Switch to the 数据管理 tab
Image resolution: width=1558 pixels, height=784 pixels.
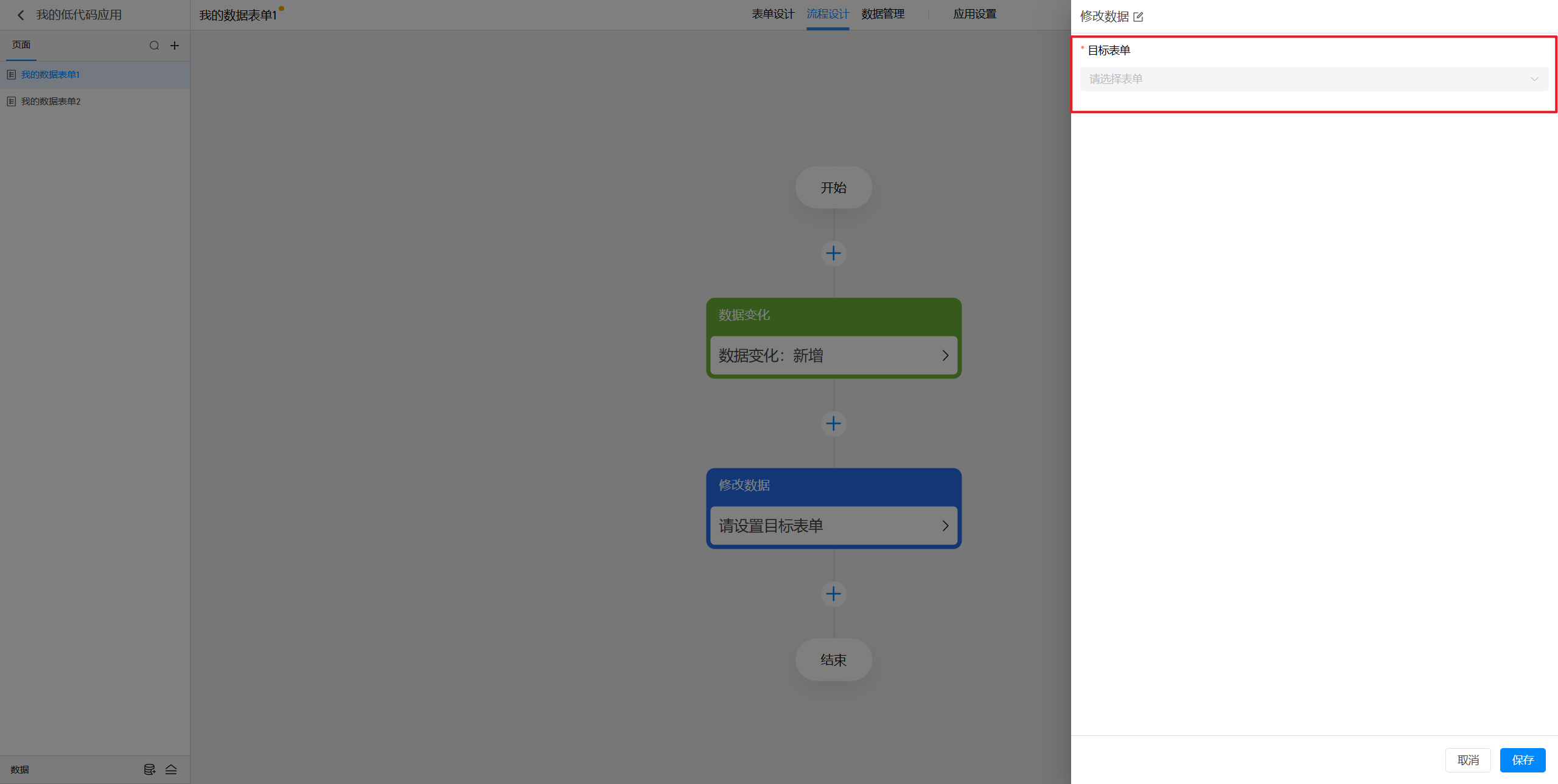coord(882,14)
